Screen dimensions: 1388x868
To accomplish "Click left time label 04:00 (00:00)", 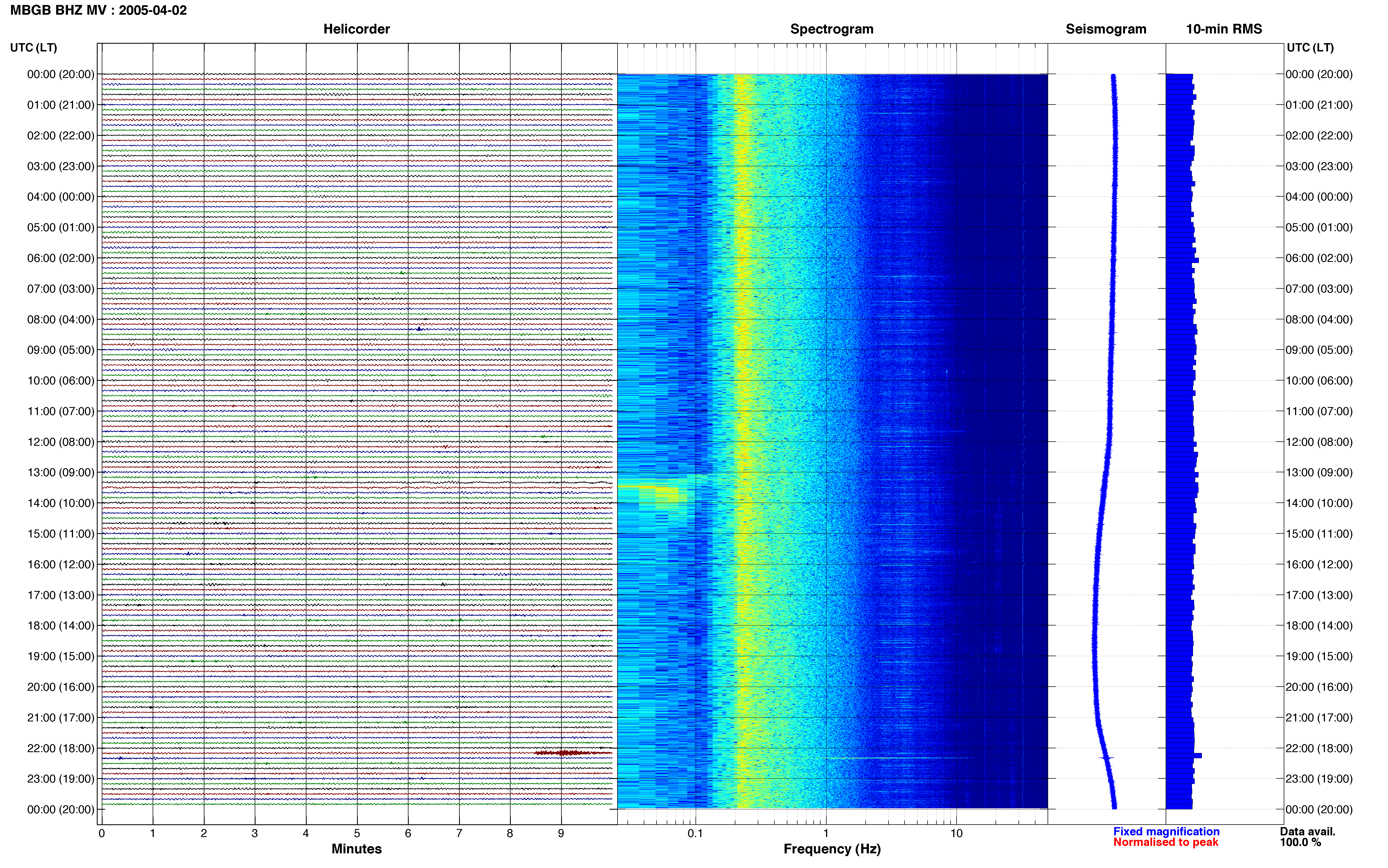I will coord(61,196).
